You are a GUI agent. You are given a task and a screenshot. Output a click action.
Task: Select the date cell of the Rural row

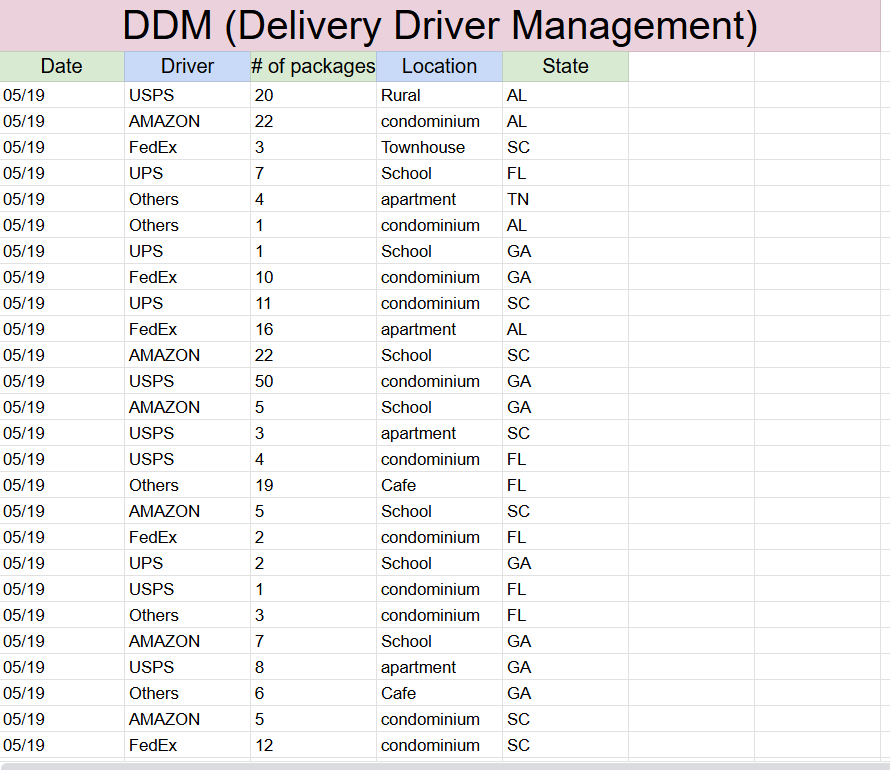(x=62, y=95)
